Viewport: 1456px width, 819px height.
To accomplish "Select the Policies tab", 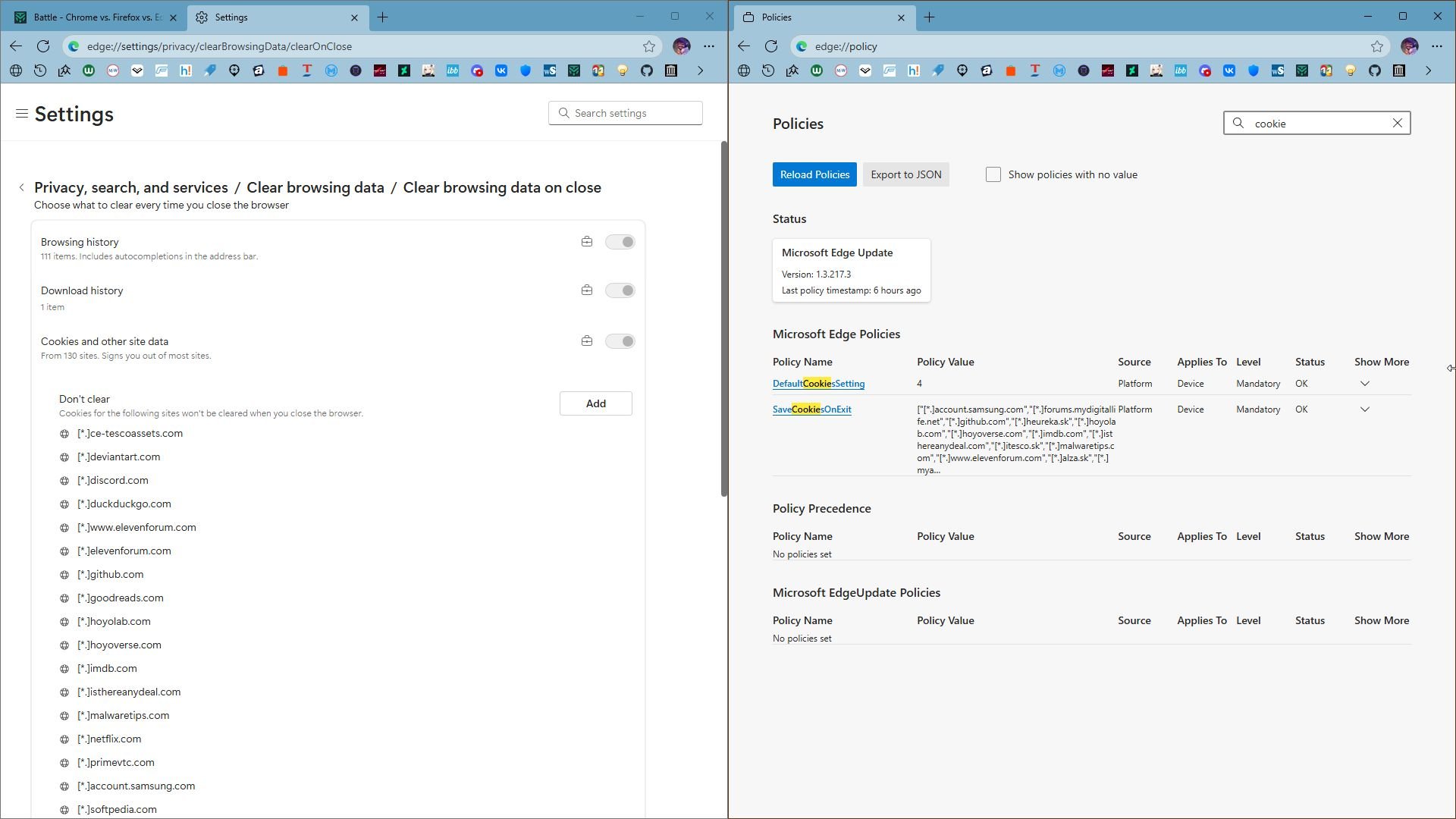I will coord(823,17).
